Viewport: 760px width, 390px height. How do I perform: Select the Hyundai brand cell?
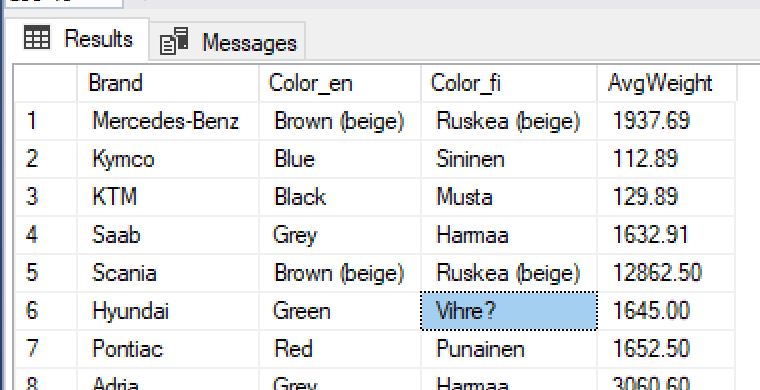[168, 311]
